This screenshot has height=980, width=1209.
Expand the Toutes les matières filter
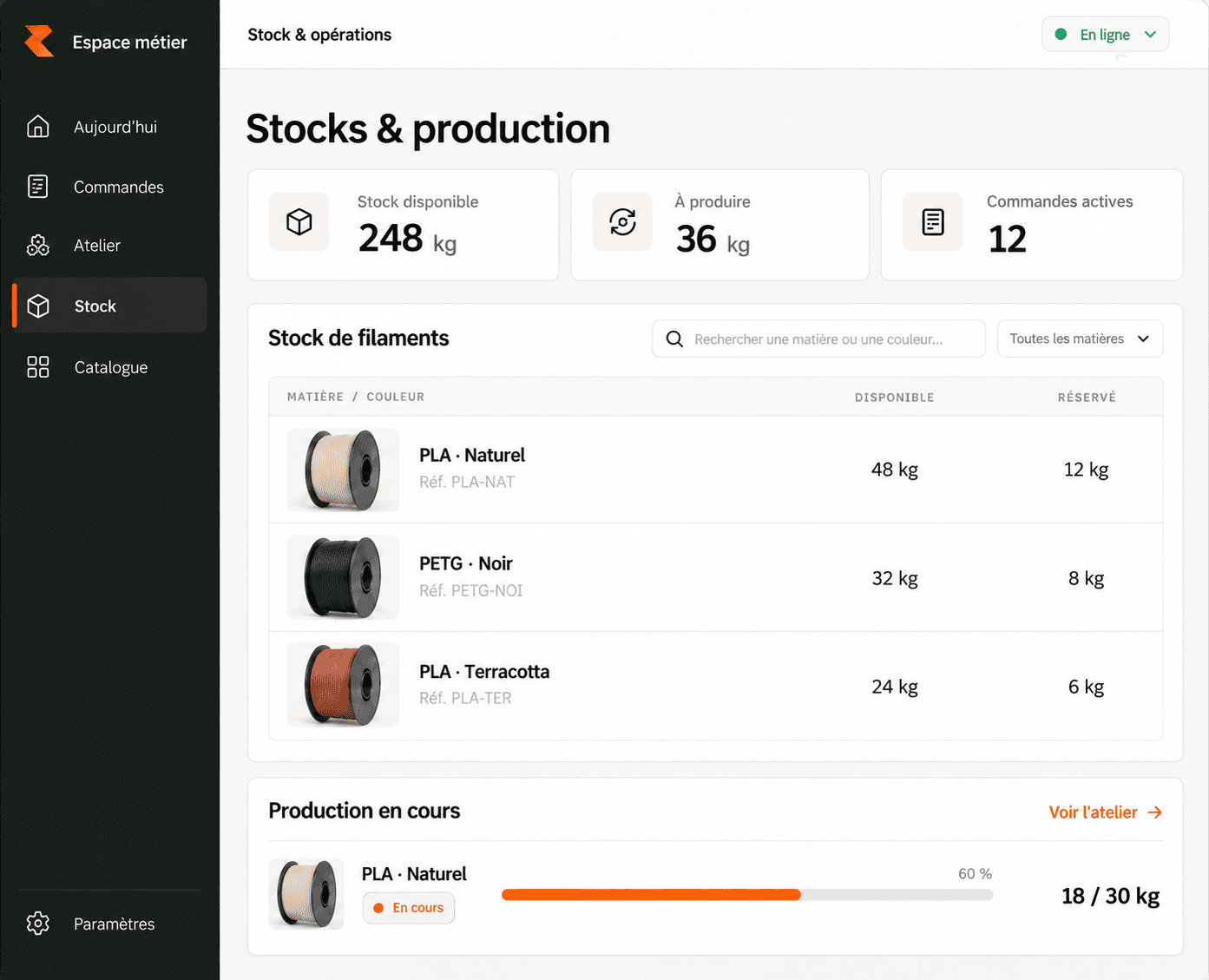[x=1080, y=339]
